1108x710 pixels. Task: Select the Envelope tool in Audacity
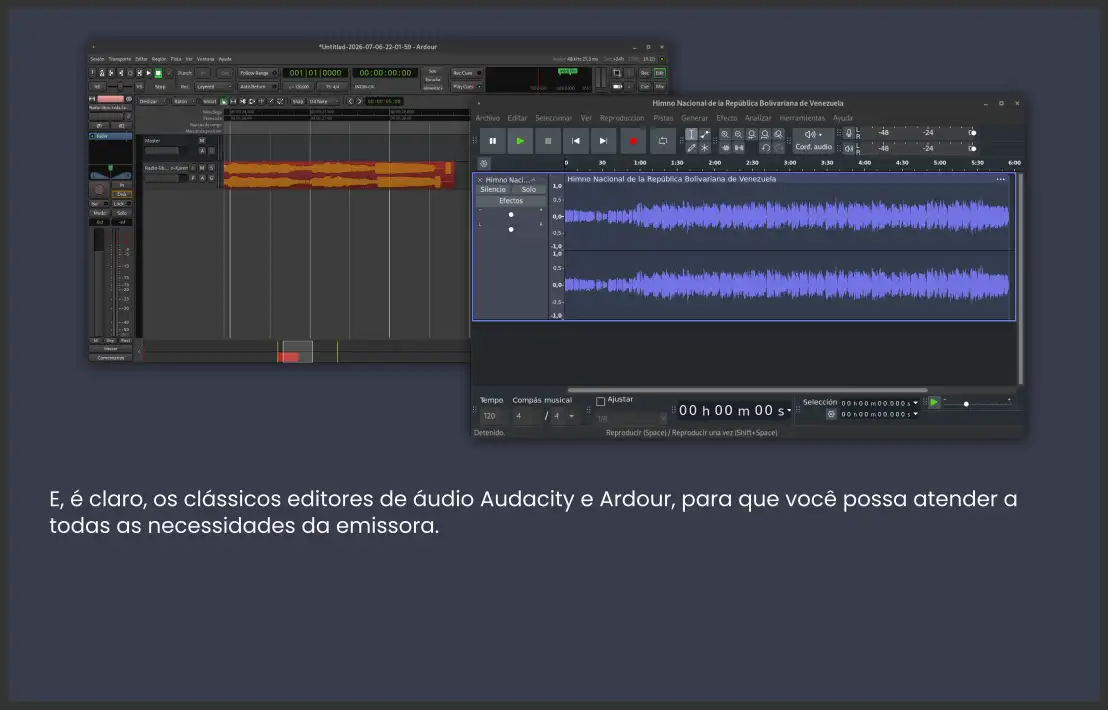click(x=705, y=134)
